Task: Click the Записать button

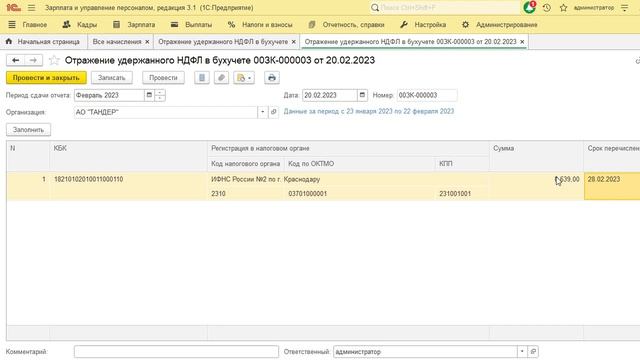Action: point(111,78)
